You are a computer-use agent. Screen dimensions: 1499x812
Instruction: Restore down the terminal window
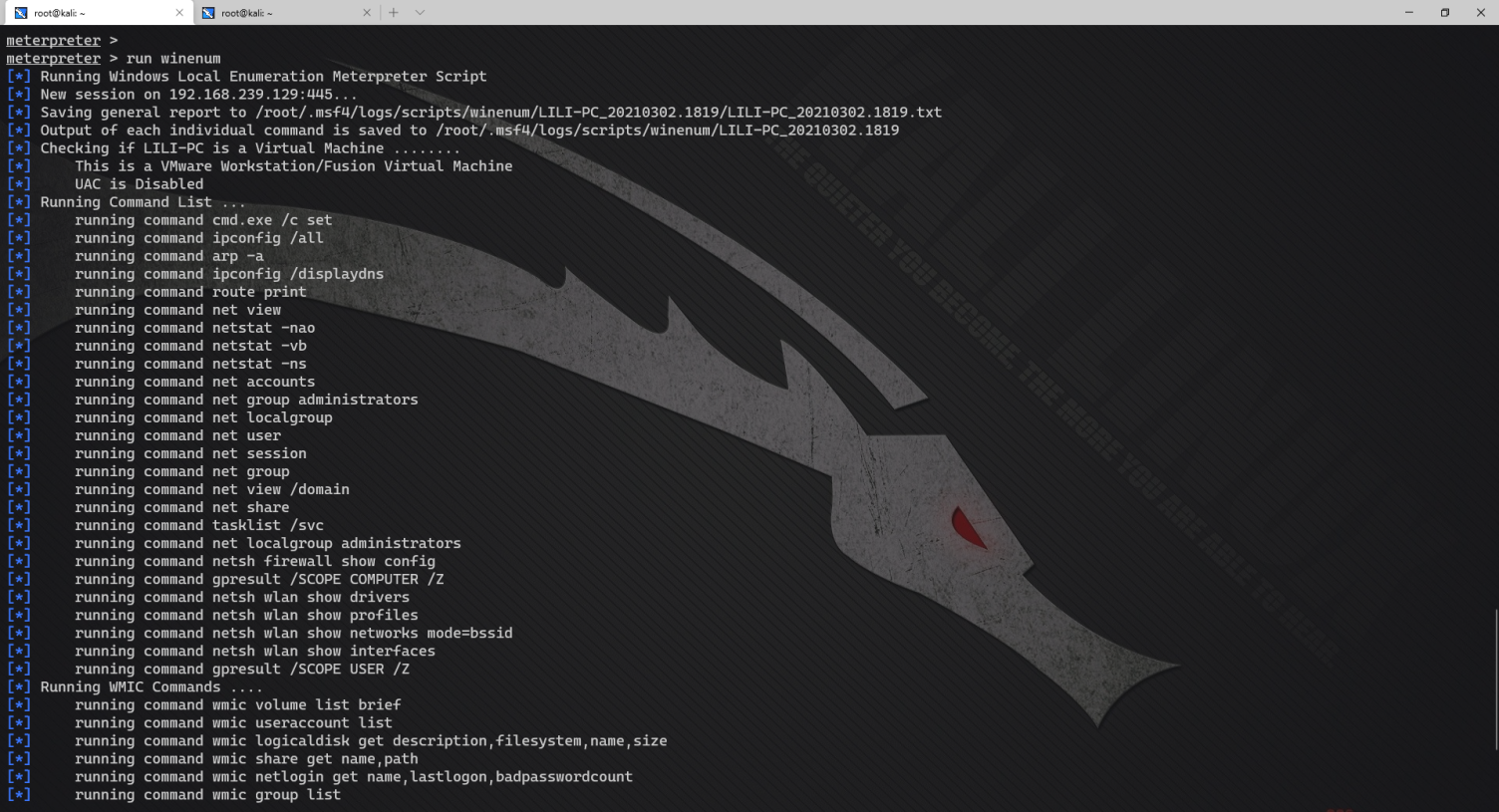pos(1444,12)
